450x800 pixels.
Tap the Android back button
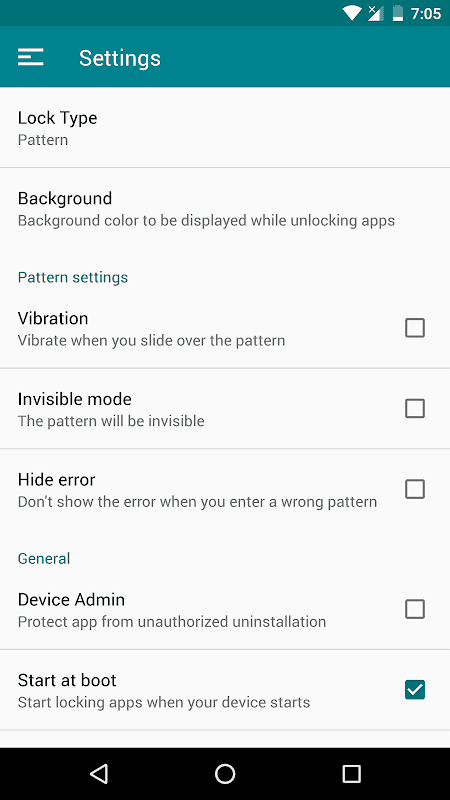pyautogui.click(x=99, y=774)
